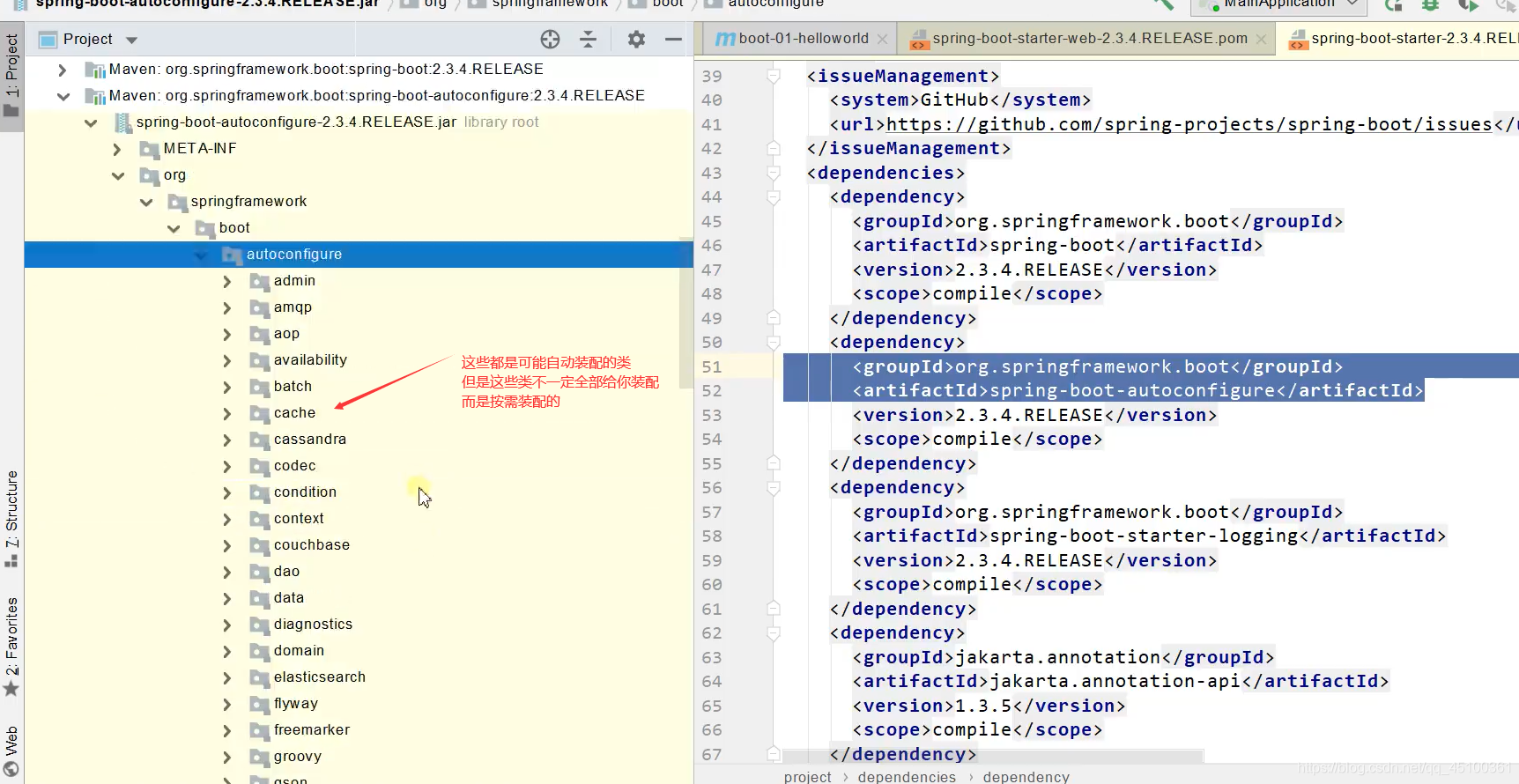Viewport: 1519px width, 784px height.
Task: Select the cache package
Action: [x=294, y=413]
